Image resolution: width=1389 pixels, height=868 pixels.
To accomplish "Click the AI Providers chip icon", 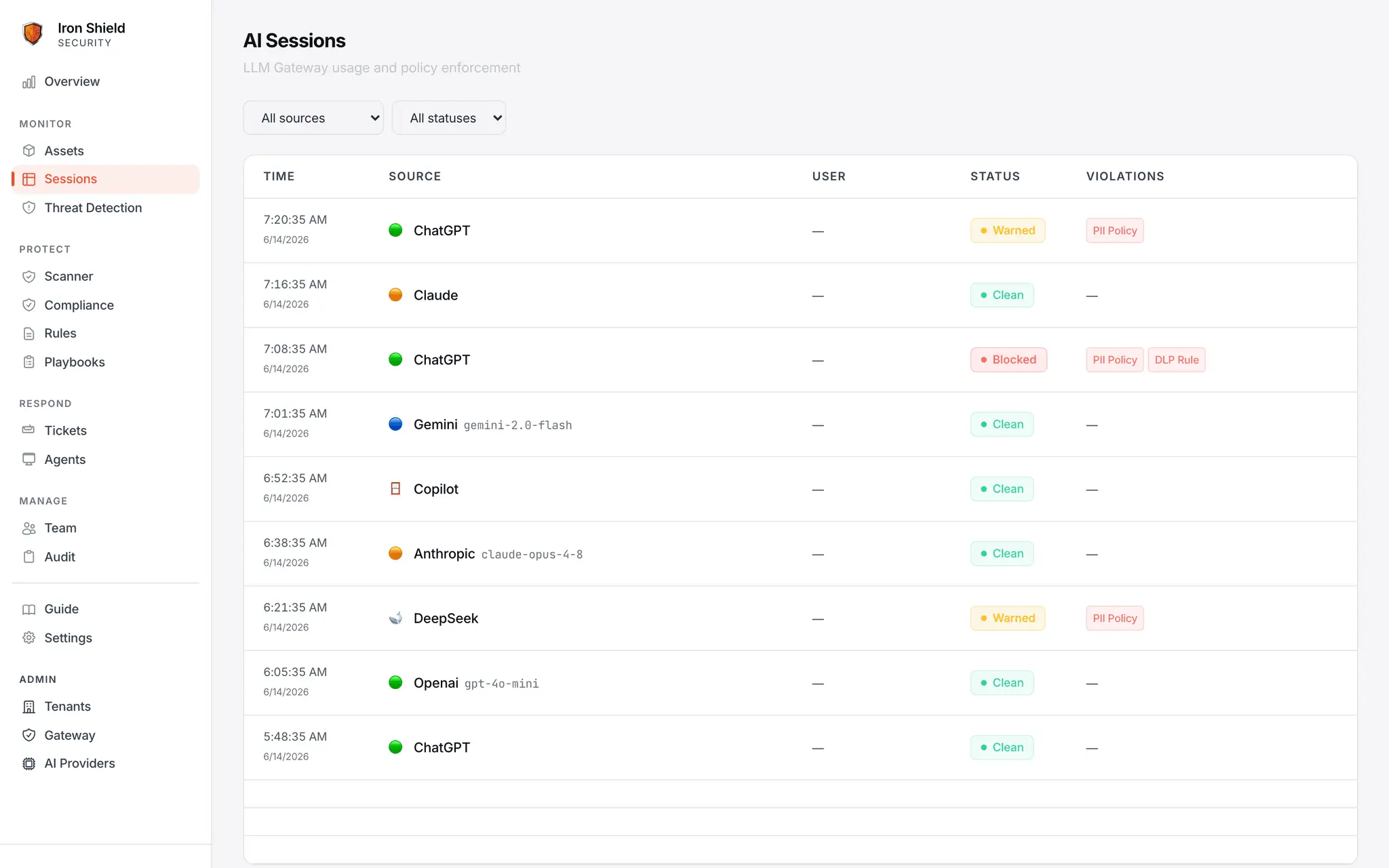I will click(x=28, y=764).
